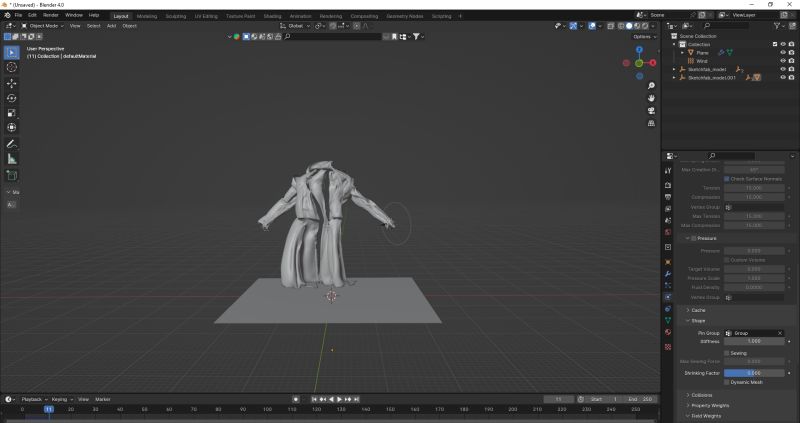800x423 pixels.
Task: Open the Render menu
Action: pyautogui.click(x=51, y=15)
